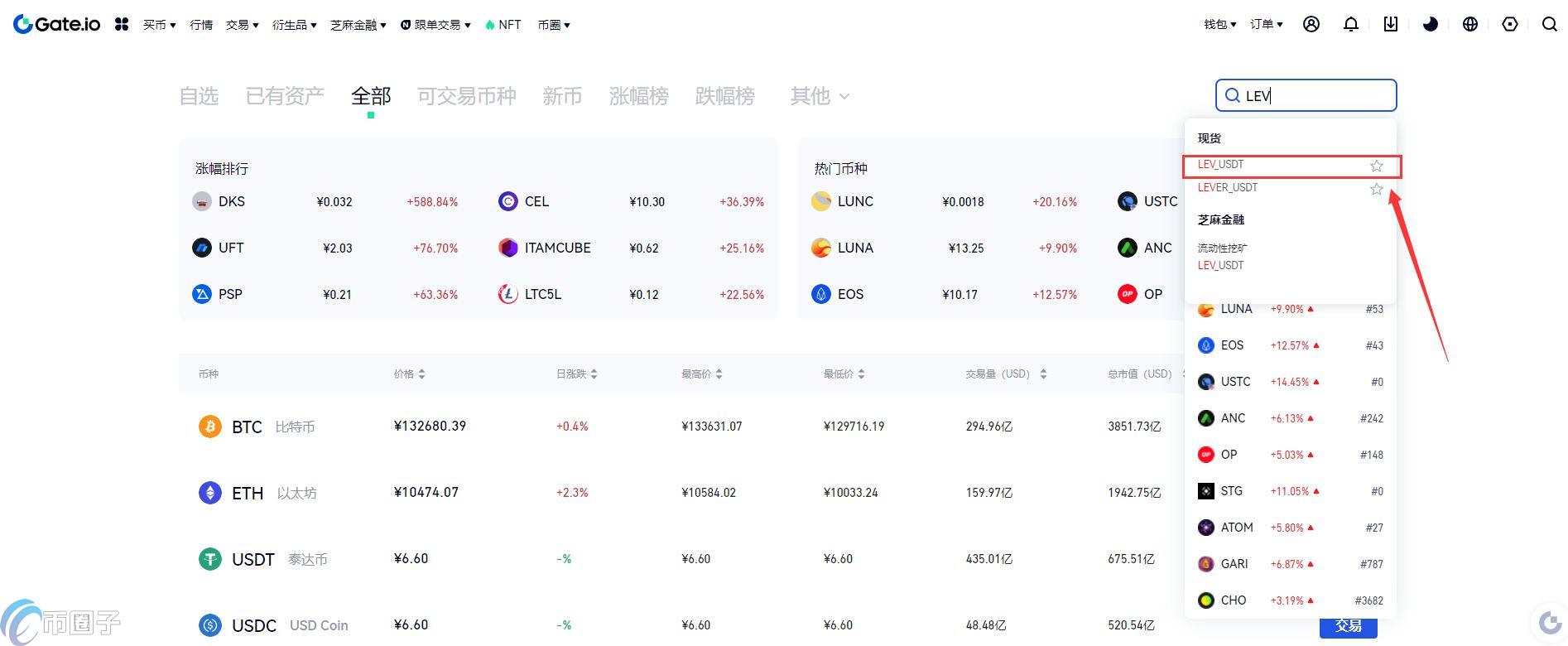Screen dimensions: 1568x646
Task: Click the ATOM icon in side list
Action: [1206, 528]
